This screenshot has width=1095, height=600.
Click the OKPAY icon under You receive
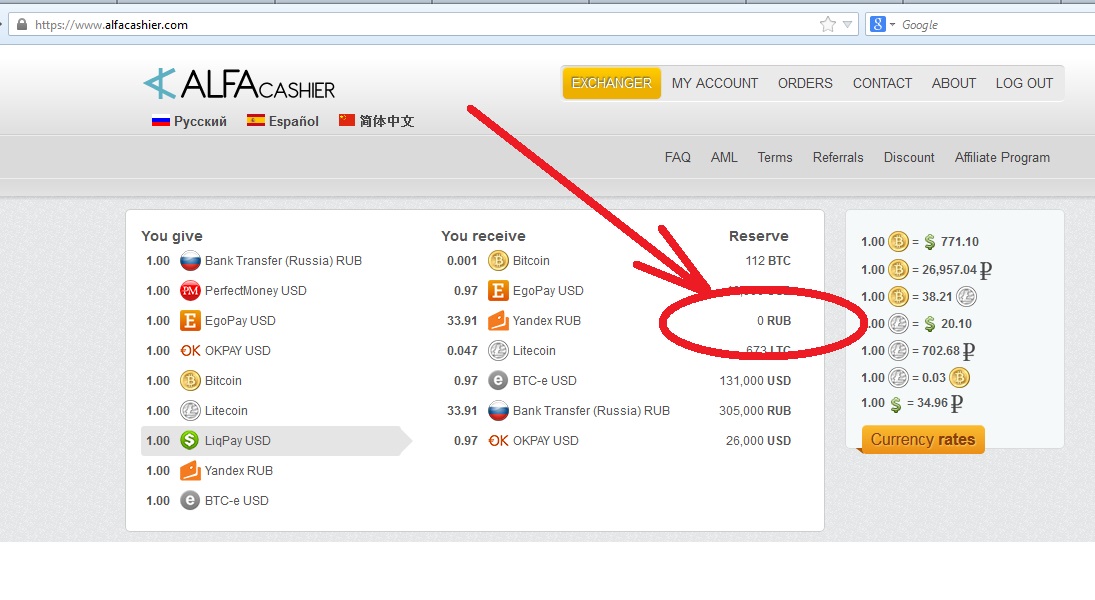click(498, 441)
